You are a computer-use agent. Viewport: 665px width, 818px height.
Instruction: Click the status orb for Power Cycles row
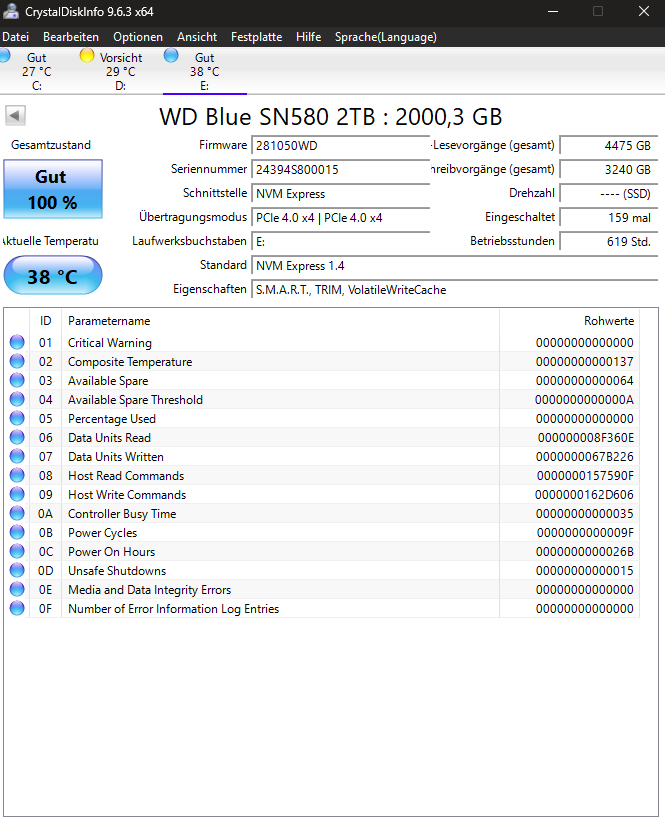coord(17,532)
